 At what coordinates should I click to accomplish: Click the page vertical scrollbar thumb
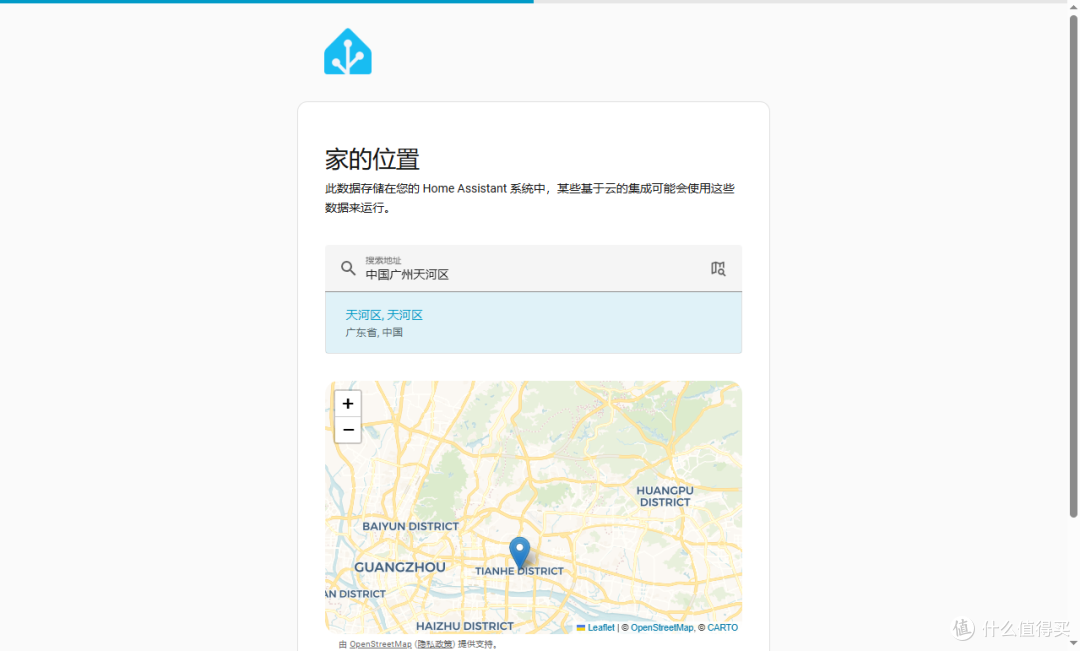(x=1073, y=265)
